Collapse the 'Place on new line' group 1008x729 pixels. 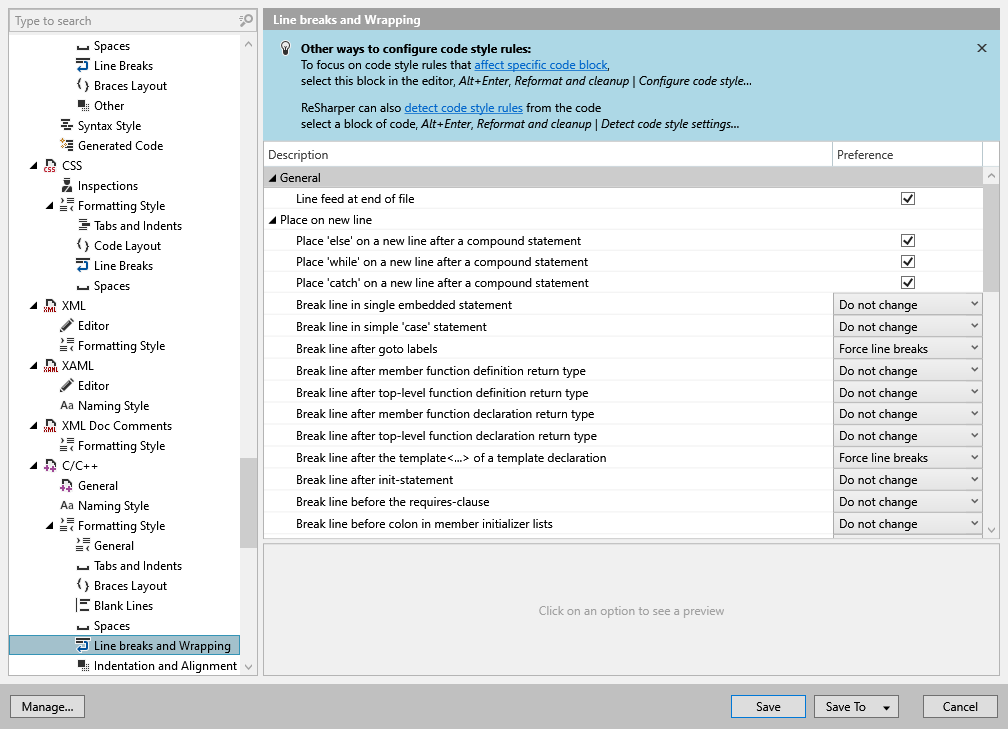pyautogui.click(x=272, y=219)
